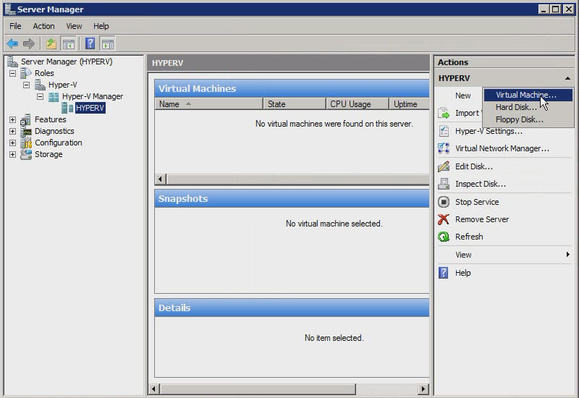Click the Back arrow toolbar icon
This screenshot has width=579, height=398.
pos(13,44)
